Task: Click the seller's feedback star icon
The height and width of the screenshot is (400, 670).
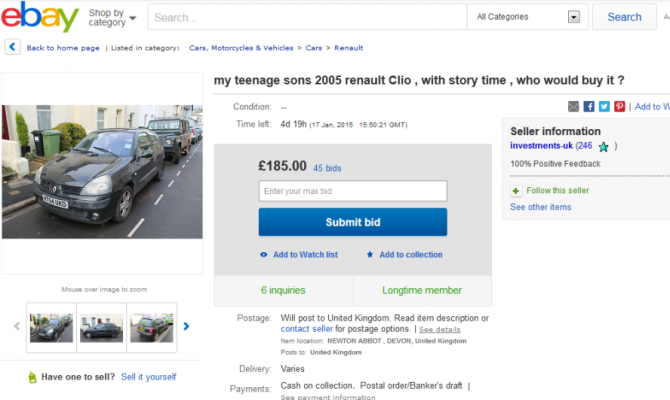Action: point(603,146)
